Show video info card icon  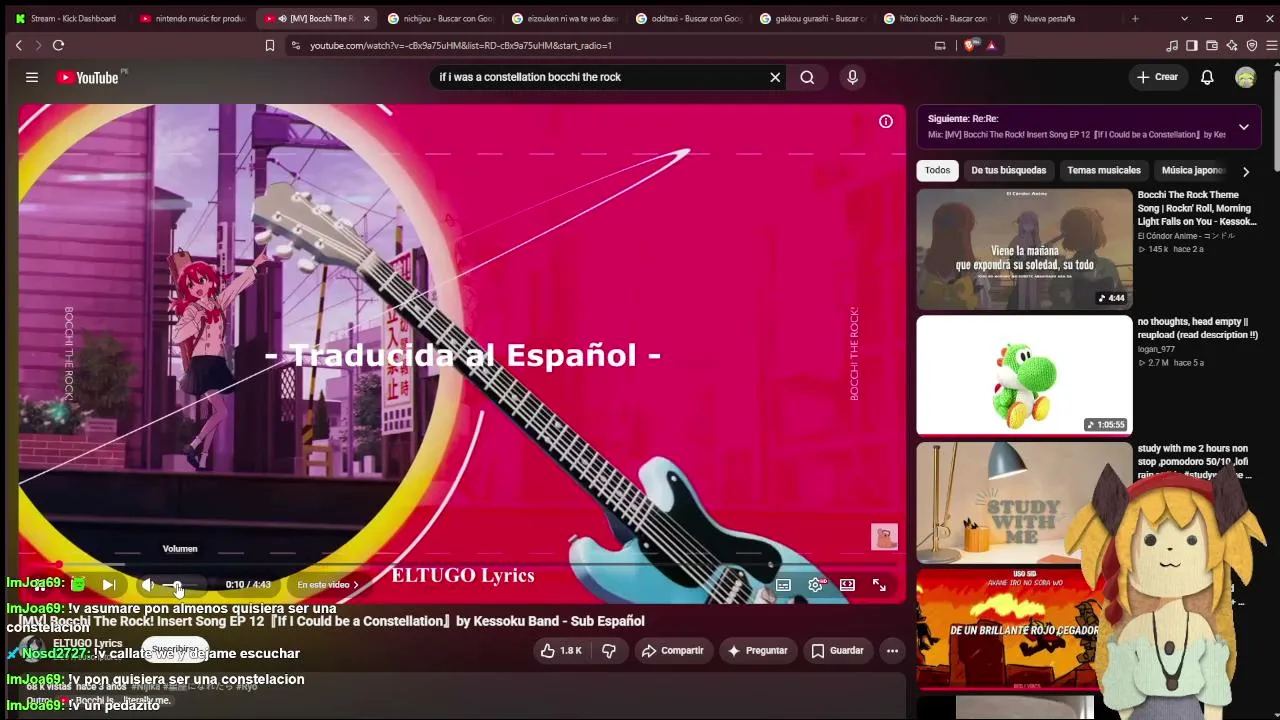[885, 122]
